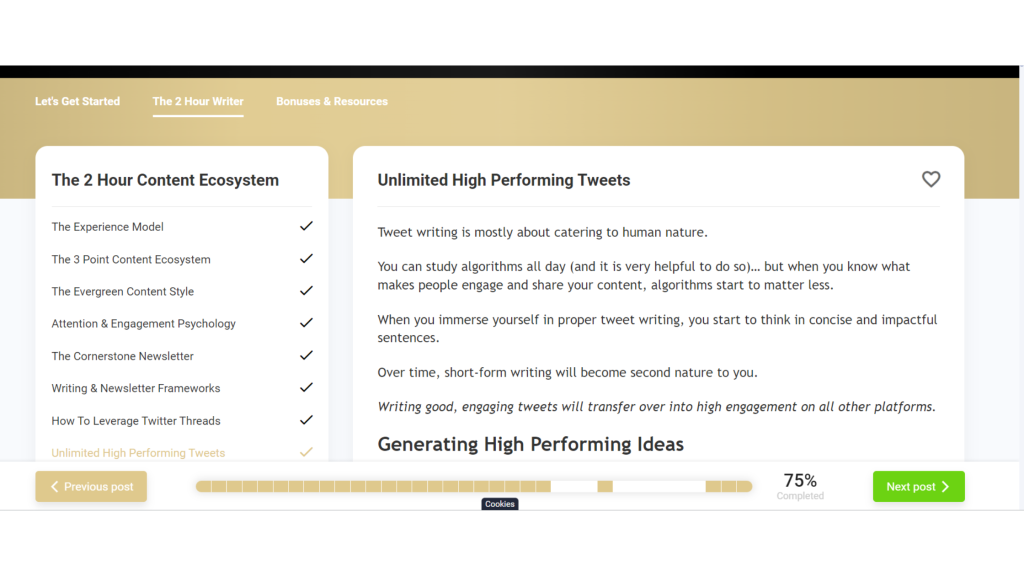Toggle checkmark for The 3 Point Content Ecosystem
Viewport: 1024px width, 576px height.
coord(306,259)
